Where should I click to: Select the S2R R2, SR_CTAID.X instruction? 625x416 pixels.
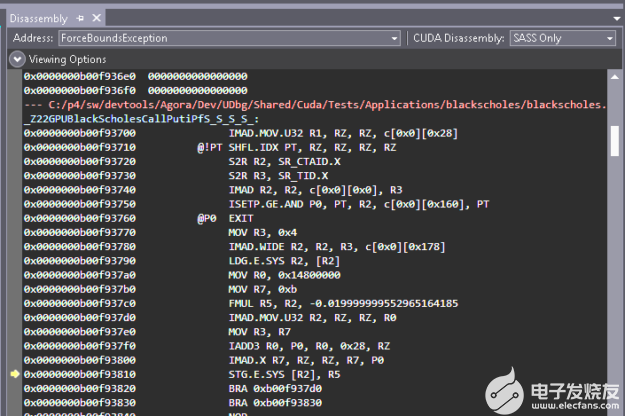click(285, 162)
